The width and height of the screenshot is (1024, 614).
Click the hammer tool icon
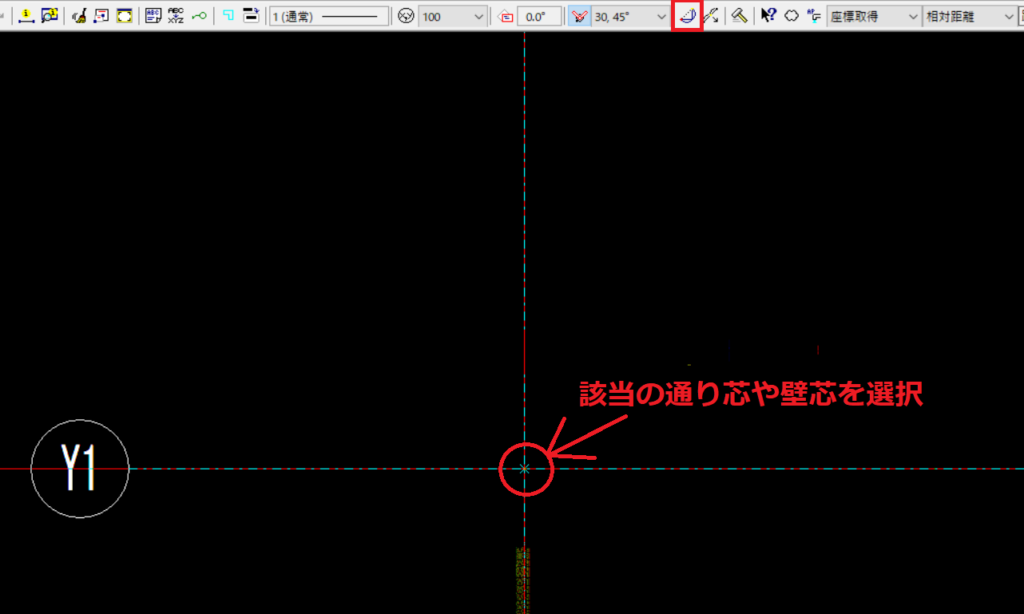pyautogui.click(x=739, y=16)
